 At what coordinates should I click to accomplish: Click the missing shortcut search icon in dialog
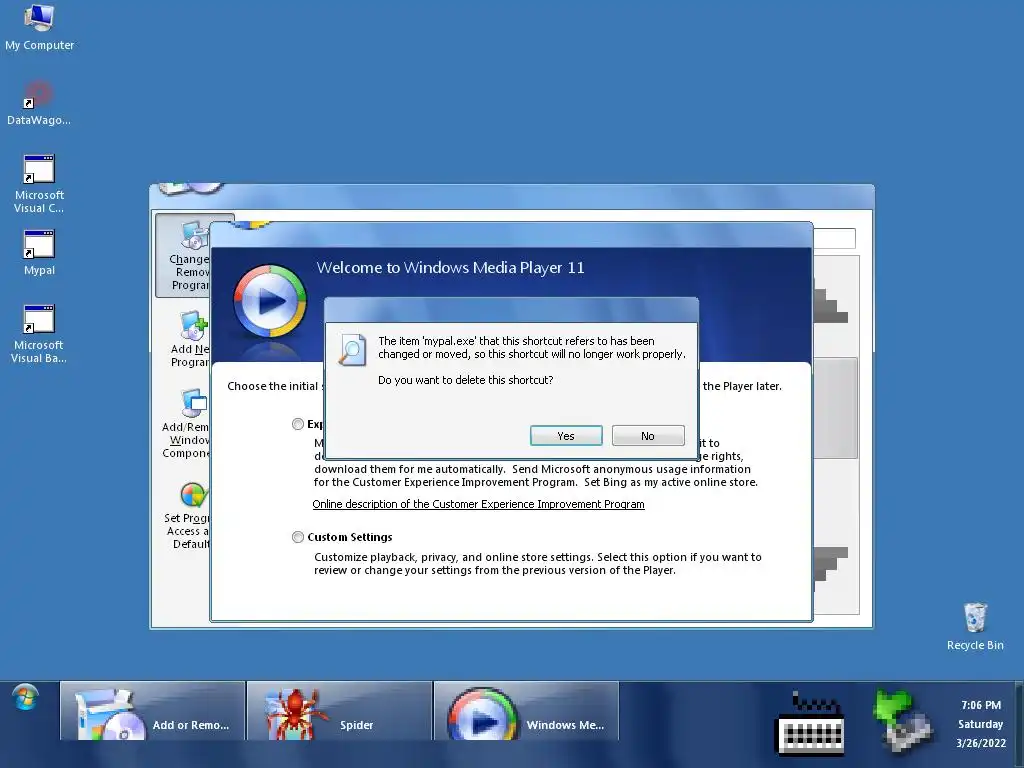tap(352, 349)
